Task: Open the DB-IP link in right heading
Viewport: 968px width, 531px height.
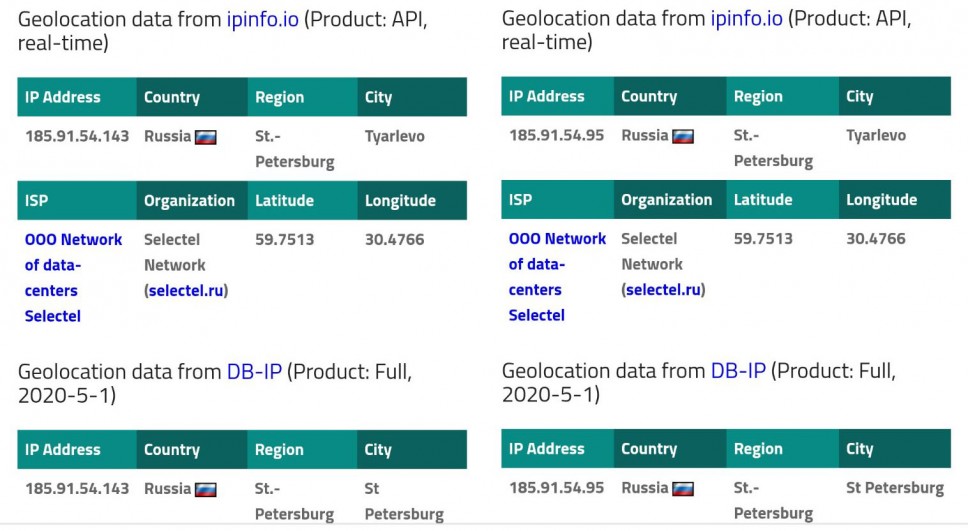Action: [738, 371]
